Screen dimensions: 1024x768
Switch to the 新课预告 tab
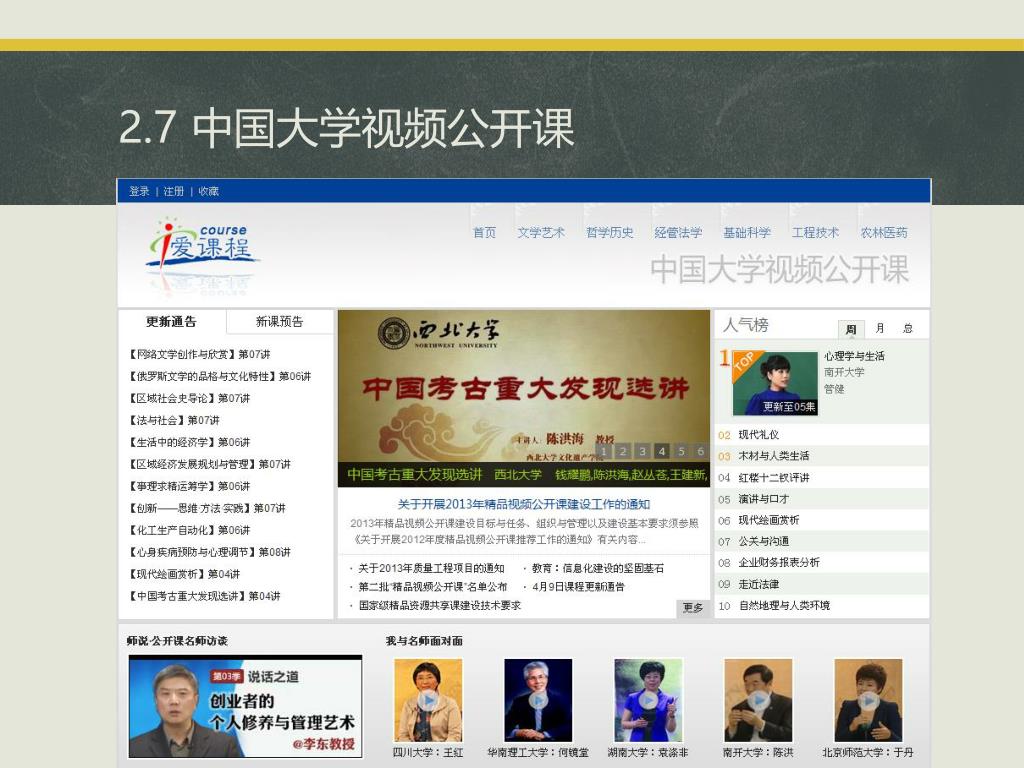point(280,322)
